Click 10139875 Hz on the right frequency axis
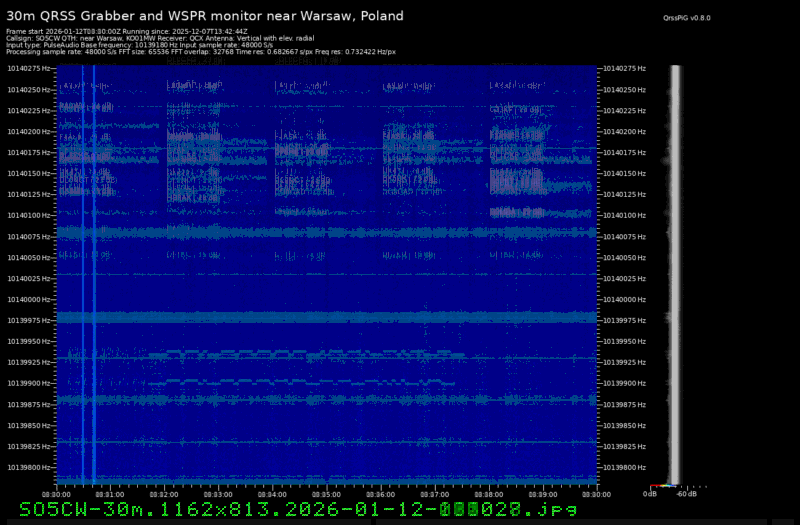 point(624,405)
